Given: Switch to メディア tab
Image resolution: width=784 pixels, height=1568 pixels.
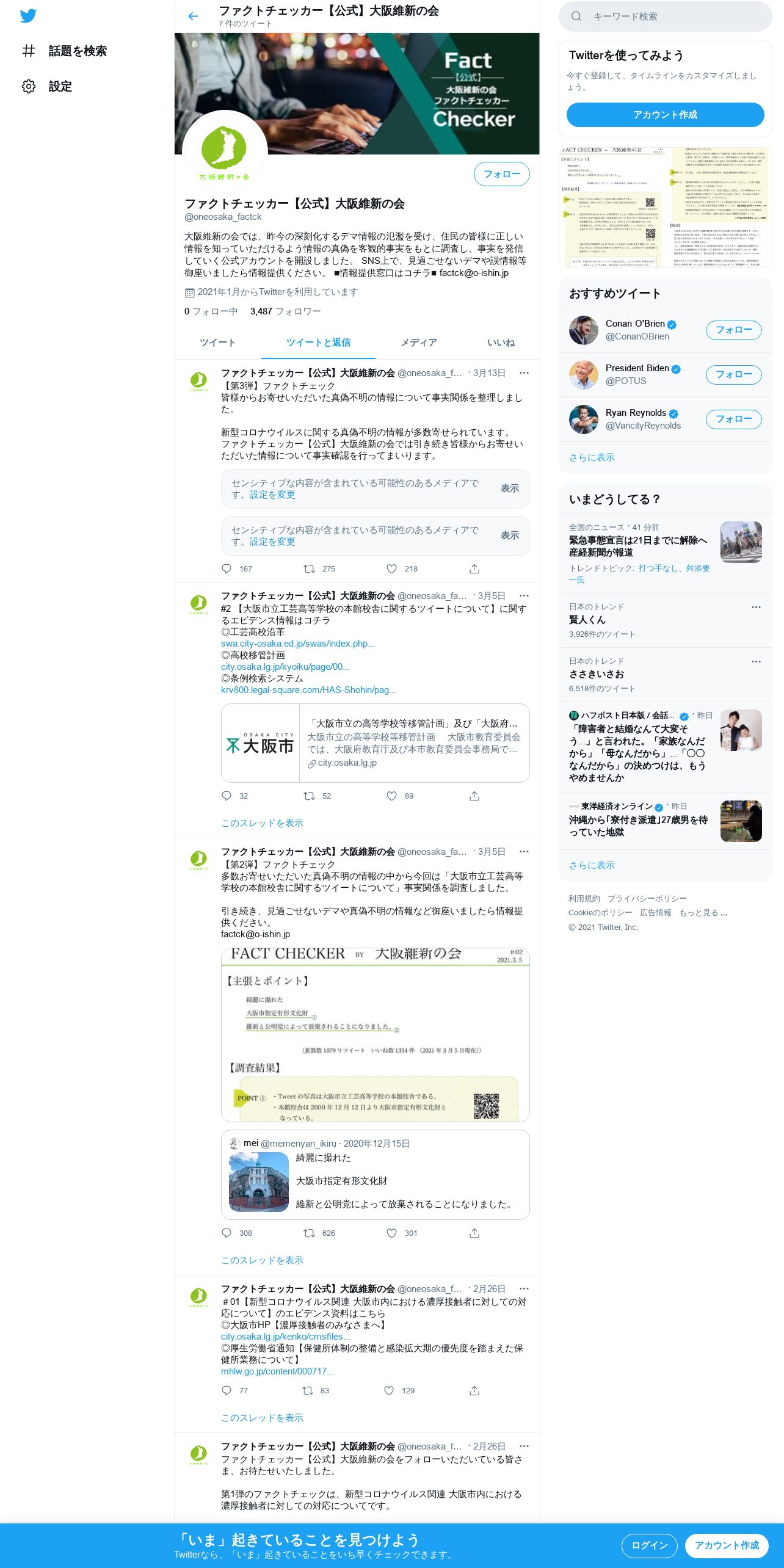Looking at the screenshot, I should (419, 343).
